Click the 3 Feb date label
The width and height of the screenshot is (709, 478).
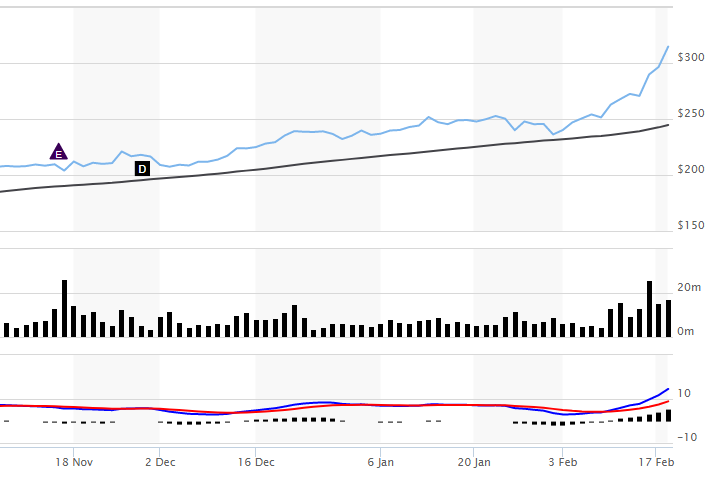(562, 462)
